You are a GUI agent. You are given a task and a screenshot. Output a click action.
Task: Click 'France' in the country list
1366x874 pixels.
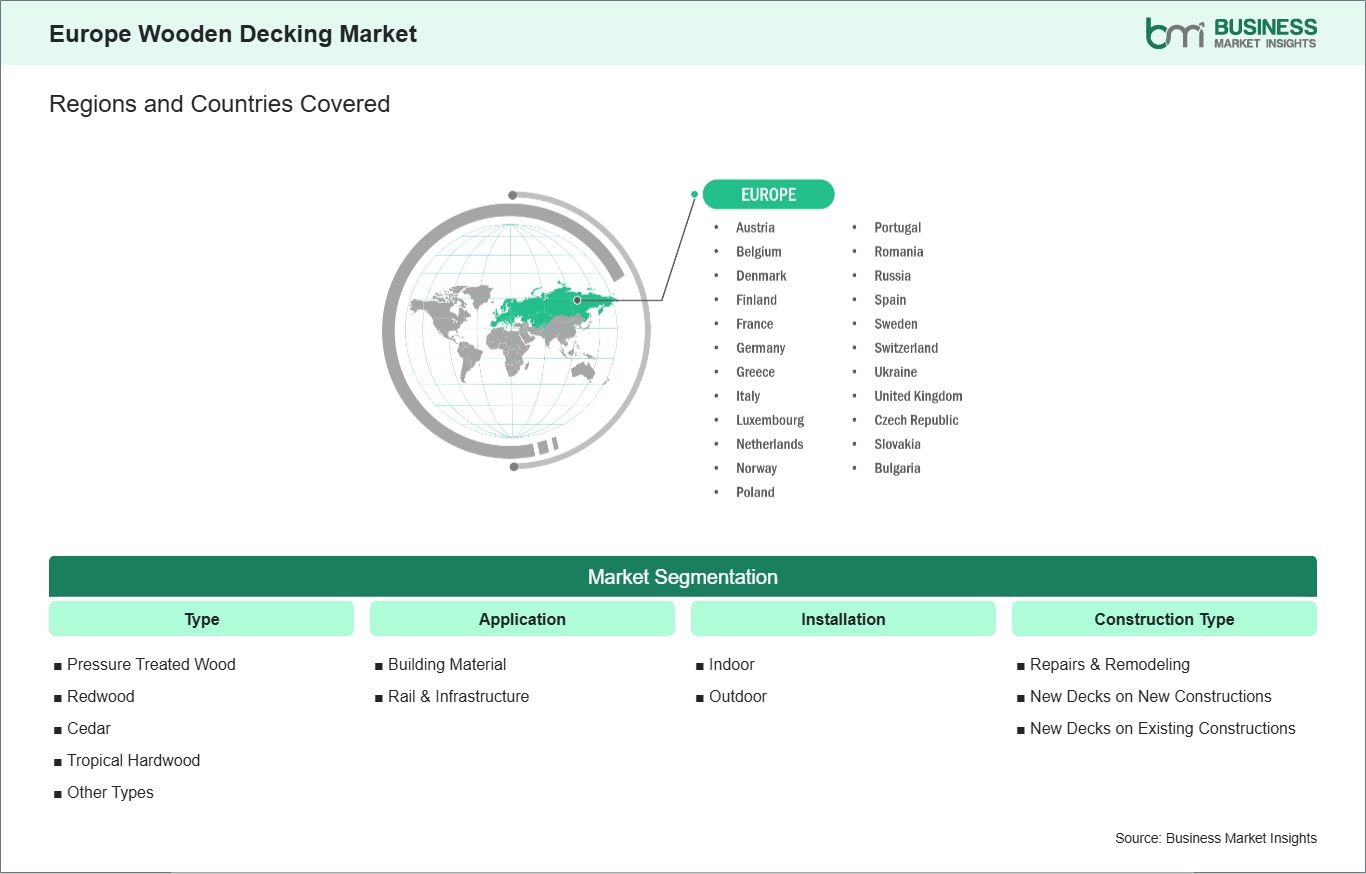(x=755, y=324)
